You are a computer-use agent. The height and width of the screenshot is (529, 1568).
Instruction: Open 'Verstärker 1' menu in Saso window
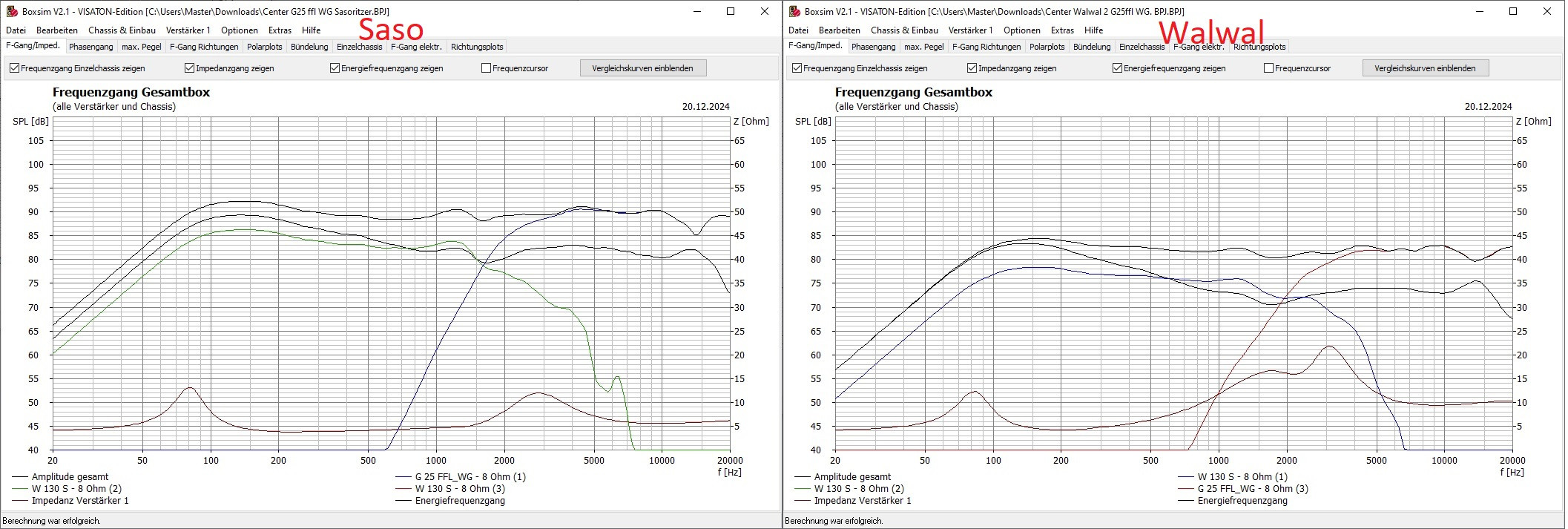point(188,30)
